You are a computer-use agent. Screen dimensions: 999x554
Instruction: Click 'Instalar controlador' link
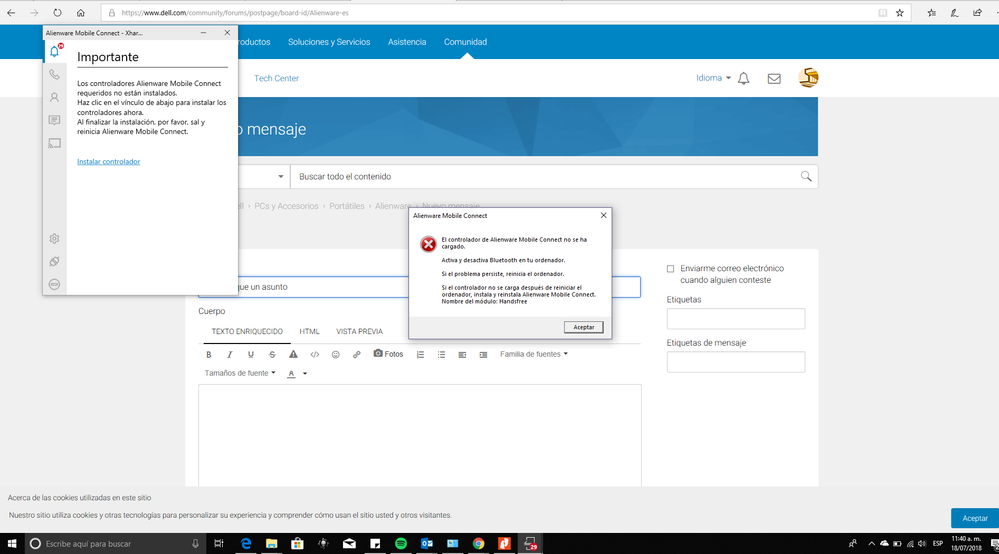(108, 162)
